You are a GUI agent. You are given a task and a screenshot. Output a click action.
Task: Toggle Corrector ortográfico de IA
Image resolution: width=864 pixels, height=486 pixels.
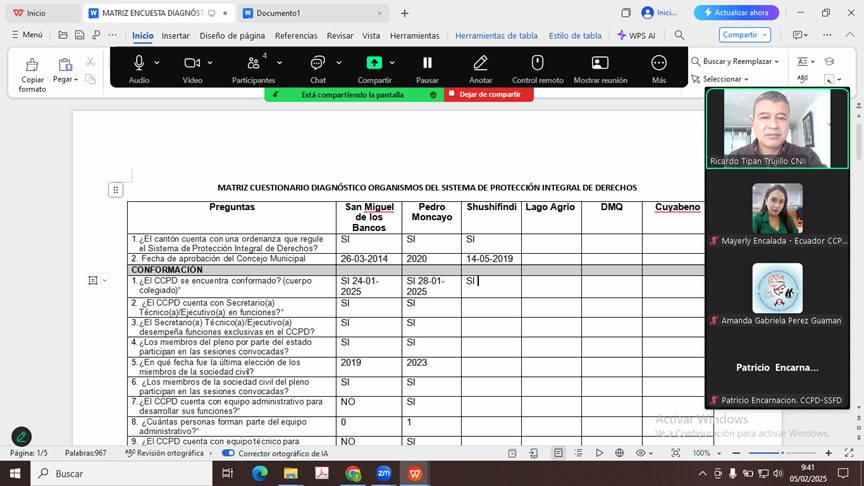tap(228, 453)
